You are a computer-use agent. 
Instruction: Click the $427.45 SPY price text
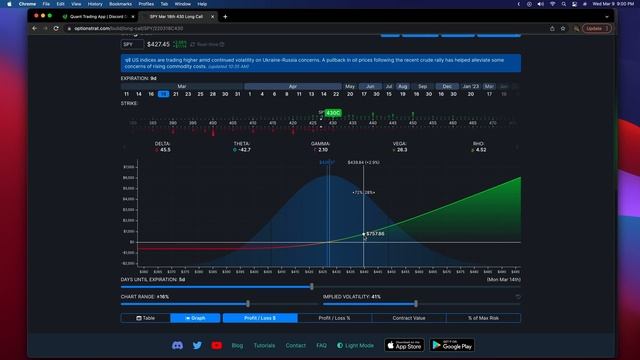click(x=158, y=44)
